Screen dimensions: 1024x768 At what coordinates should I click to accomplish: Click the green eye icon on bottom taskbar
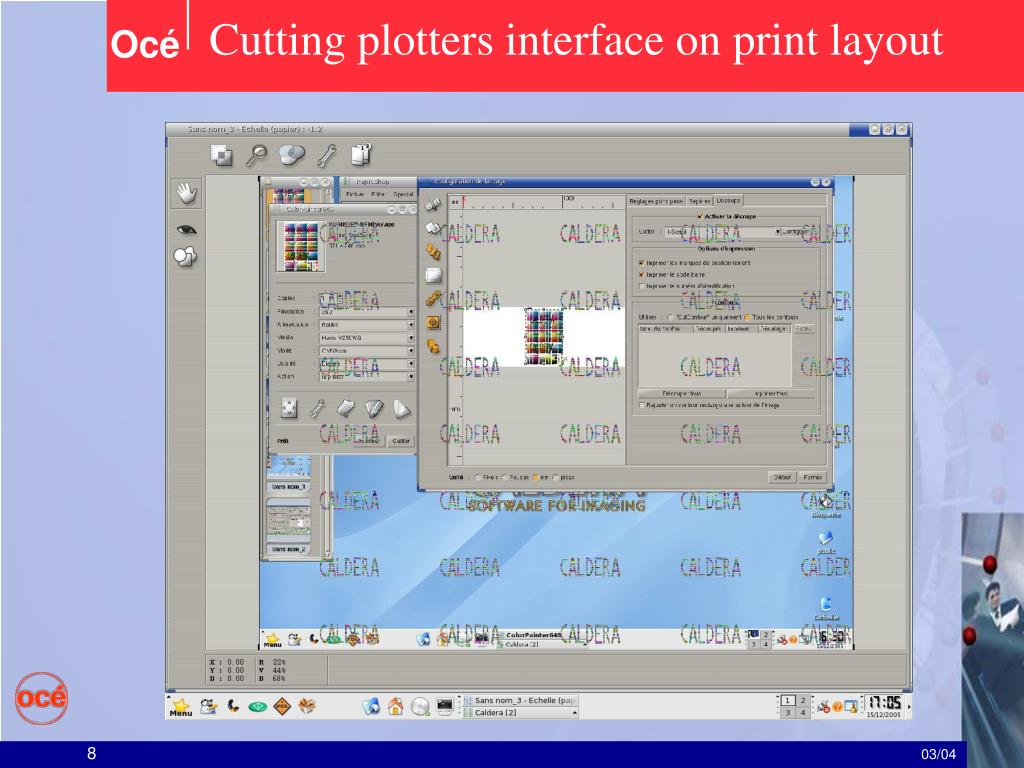258,707
